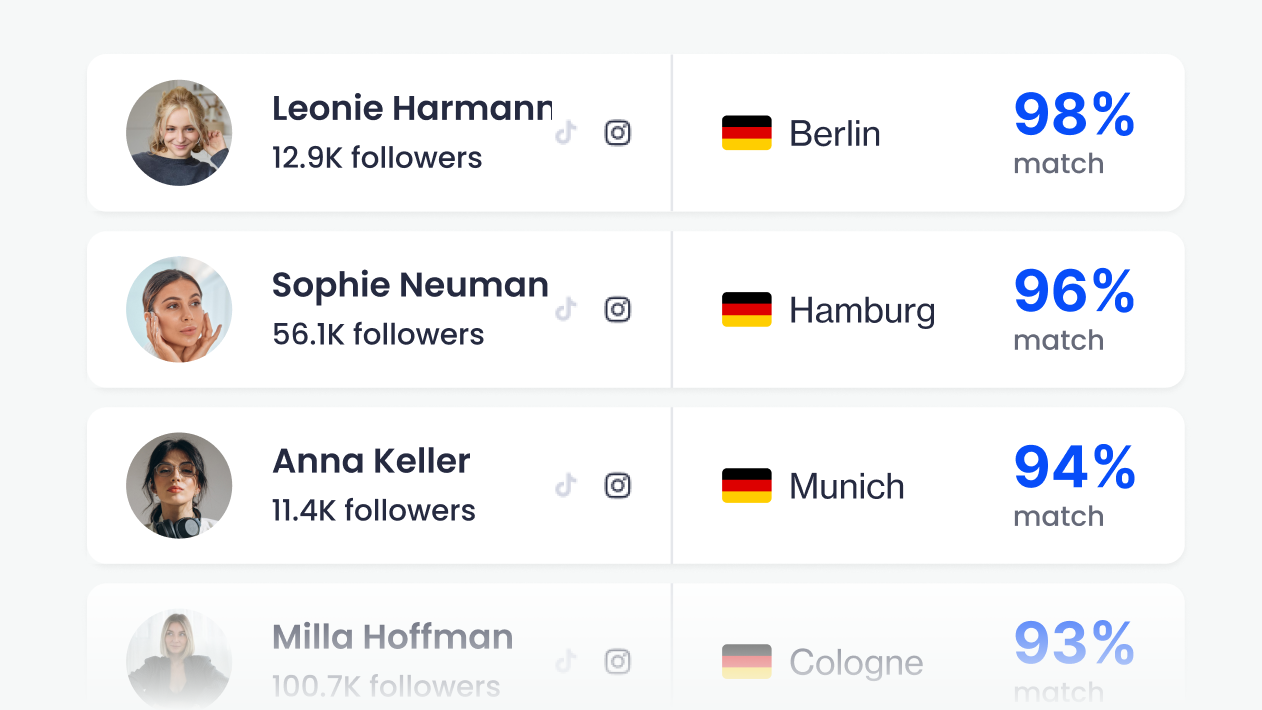Open Leonie Harmann's profile photo
The width and height of the screenshot is (1262, 710).
click(179, 133)
